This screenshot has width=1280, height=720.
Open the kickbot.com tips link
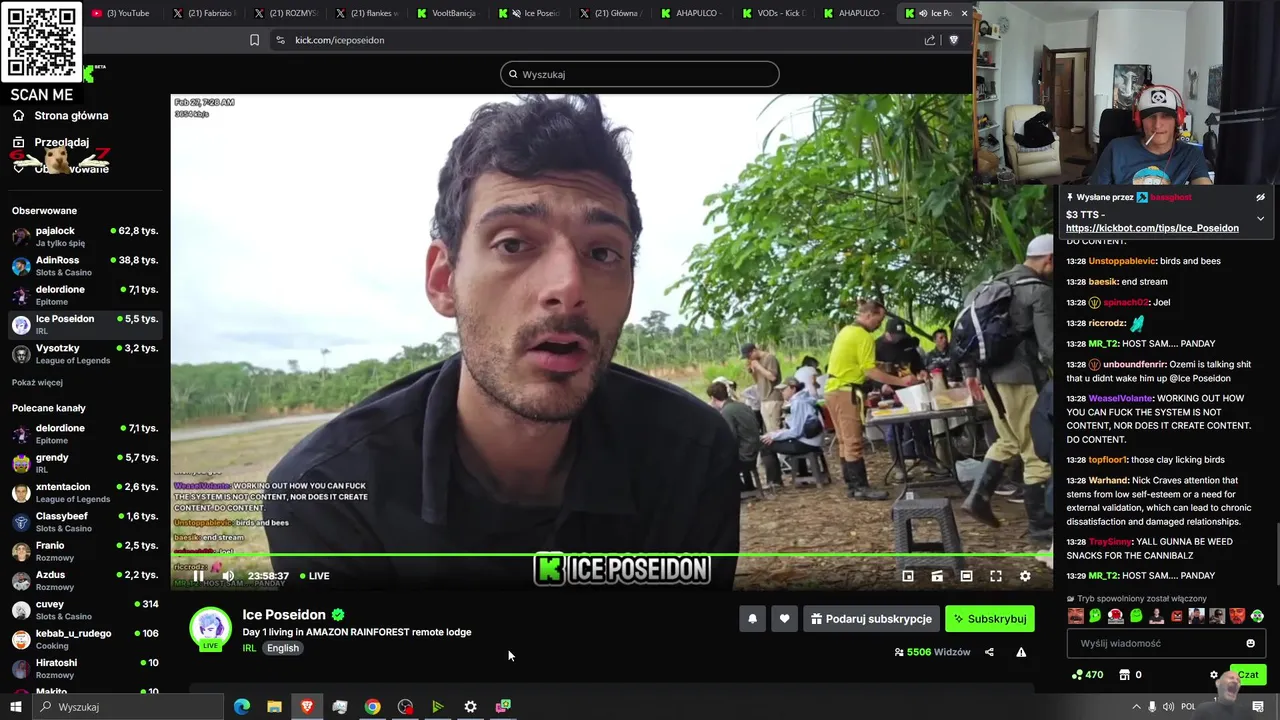[x=1152, y=228]
